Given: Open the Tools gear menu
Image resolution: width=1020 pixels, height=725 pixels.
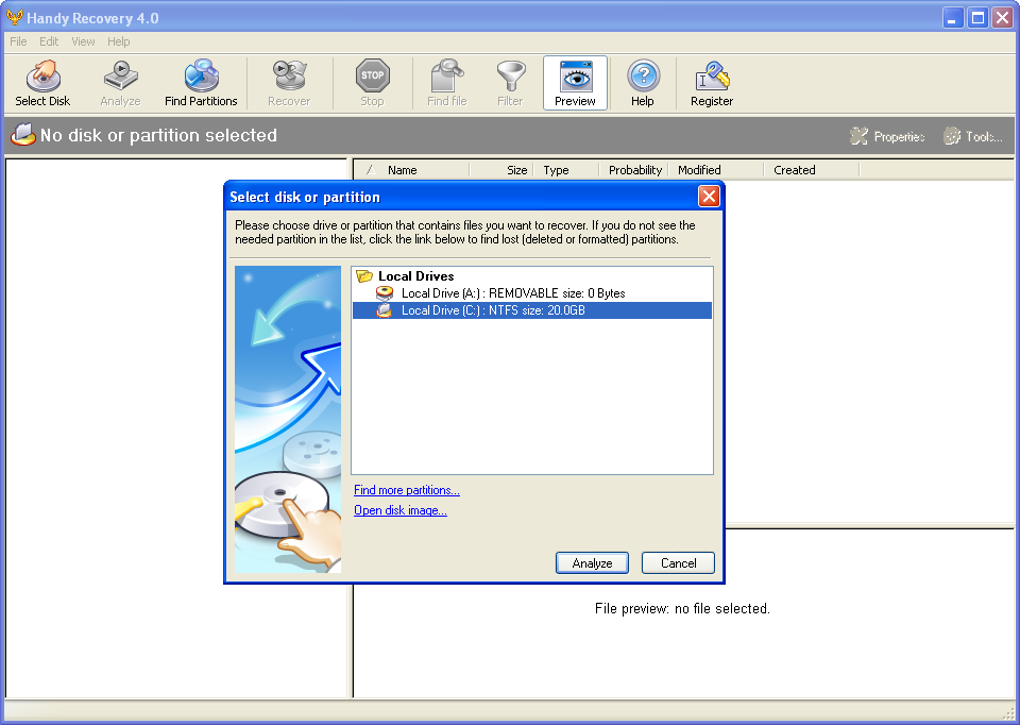Looking at the screenshot, I should click(x=973, y=136).
